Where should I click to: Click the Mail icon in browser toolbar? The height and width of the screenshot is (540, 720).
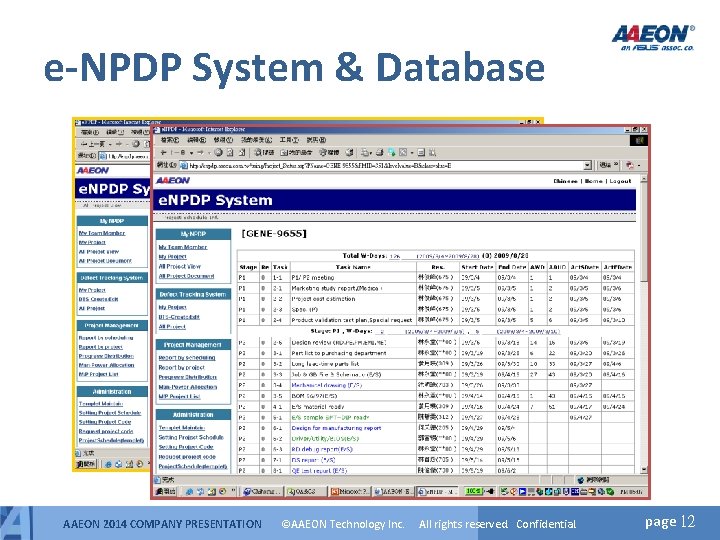pos(366,152)
